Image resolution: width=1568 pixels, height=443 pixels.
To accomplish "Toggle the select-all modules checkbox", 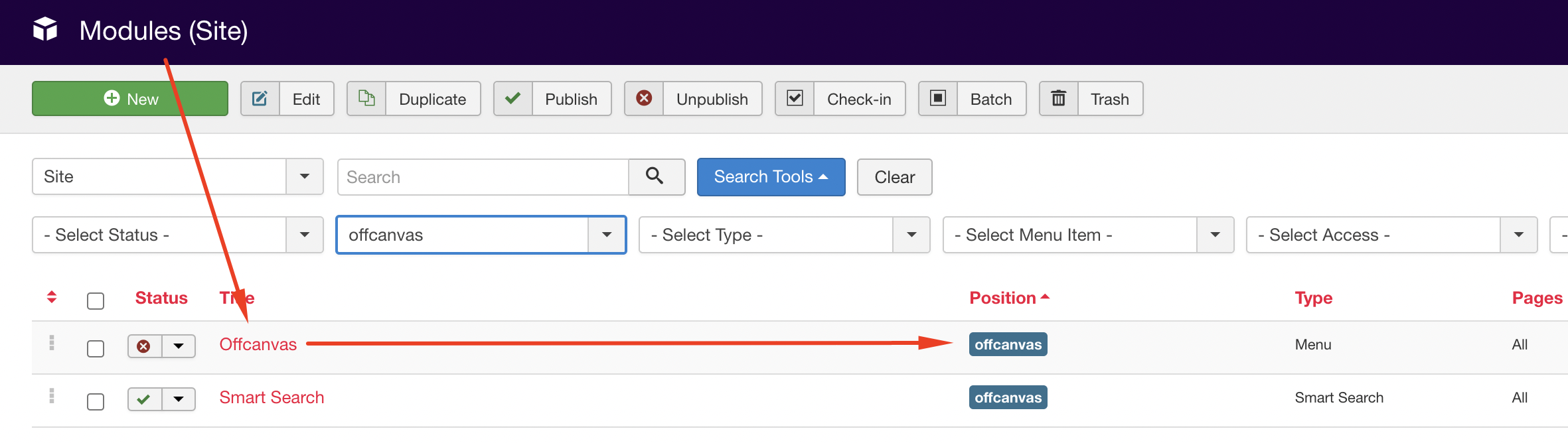I will 96,301.
